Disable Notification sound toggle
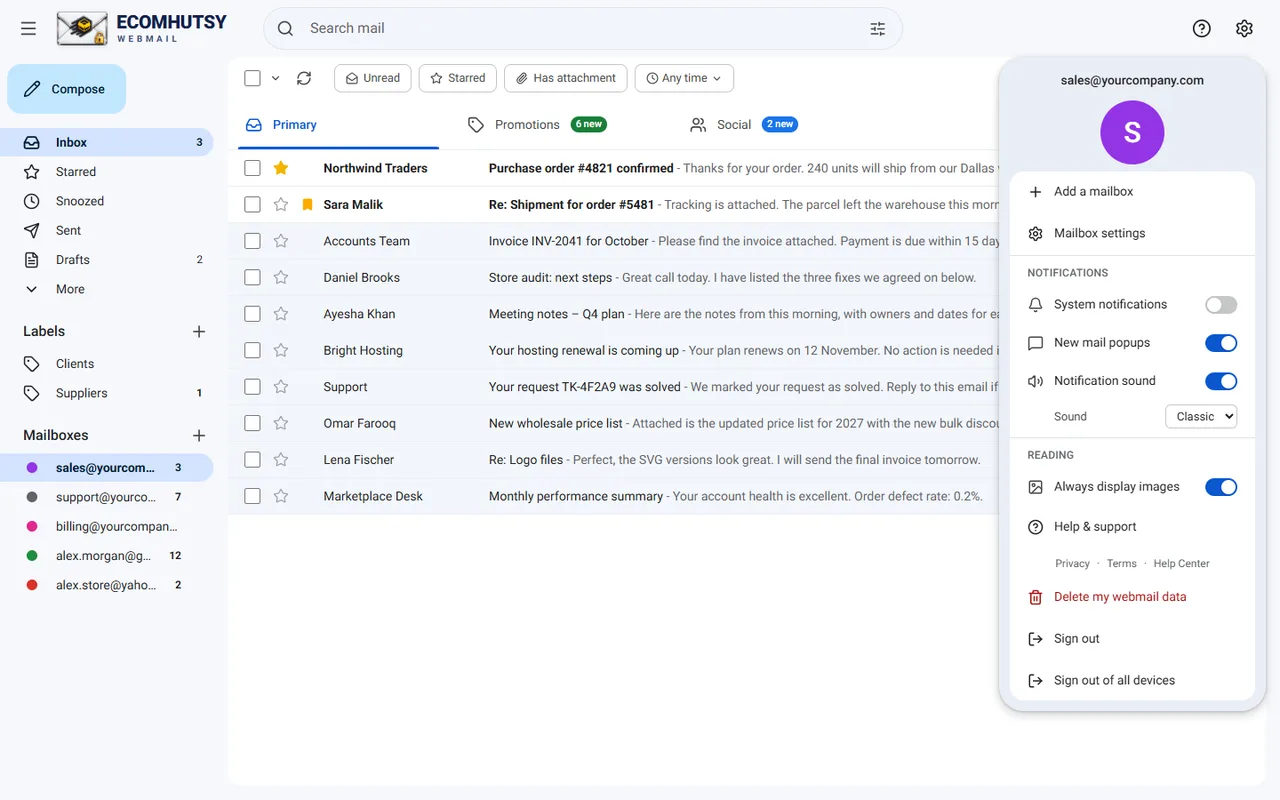 click(x=1221, y=381)
